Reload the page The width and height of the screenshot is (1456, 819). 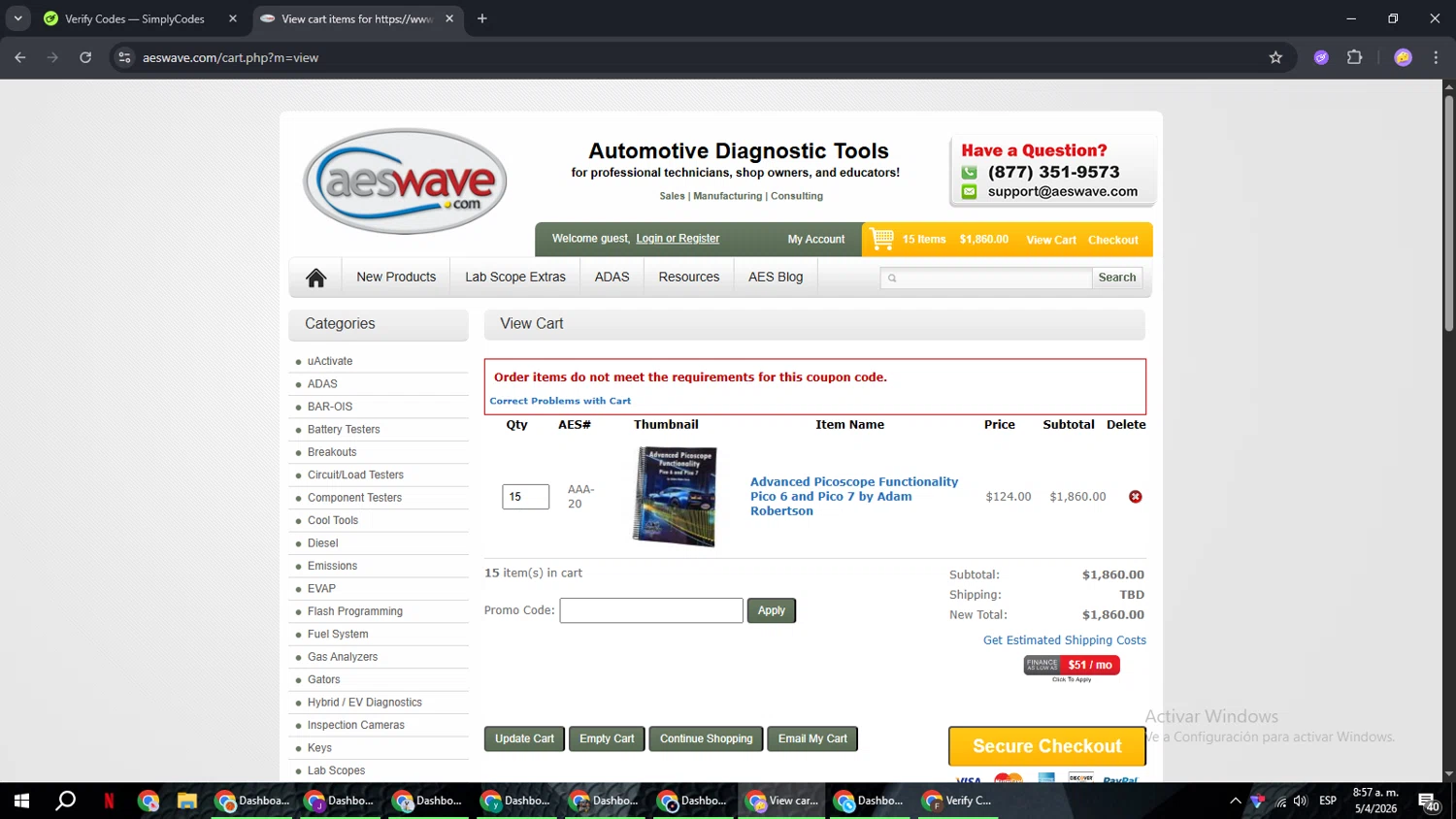[85, 57]
